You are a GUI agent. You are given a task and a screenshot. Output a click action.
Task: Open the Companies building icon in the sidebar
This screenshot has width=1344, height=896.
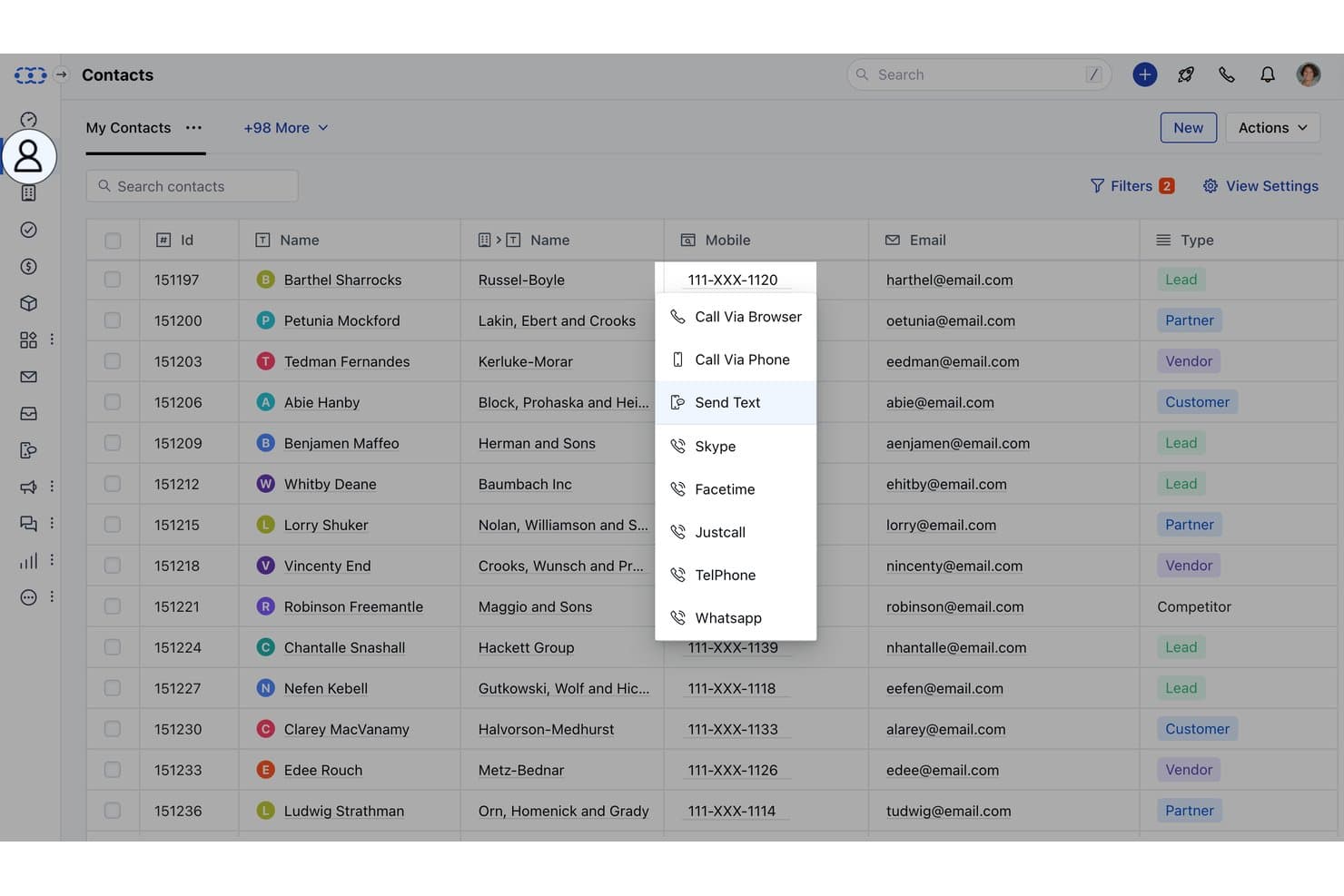point(28,193)
